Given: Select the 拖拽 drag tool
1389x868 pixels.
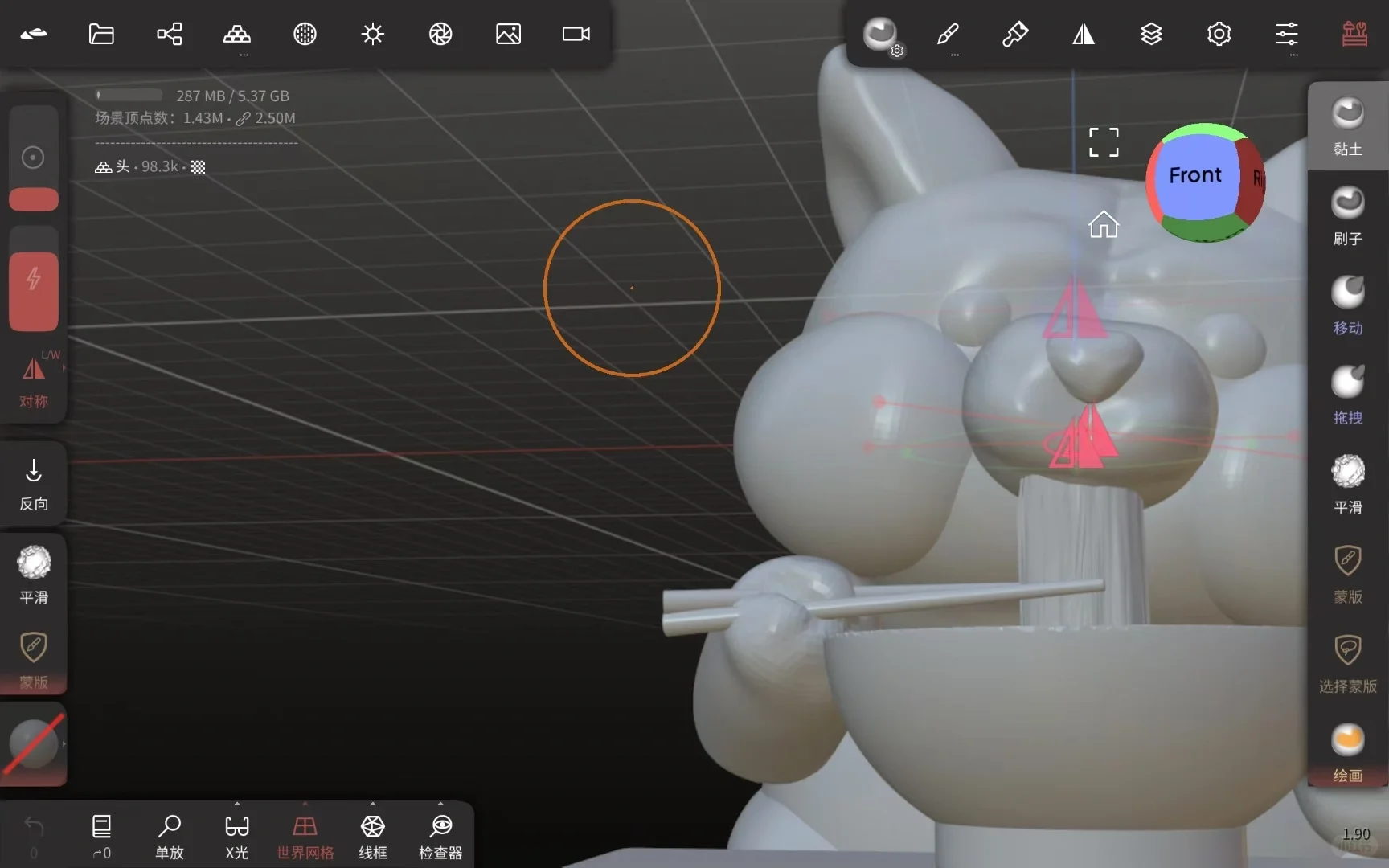Looking at the screenshot, I should pos(1348,395).
